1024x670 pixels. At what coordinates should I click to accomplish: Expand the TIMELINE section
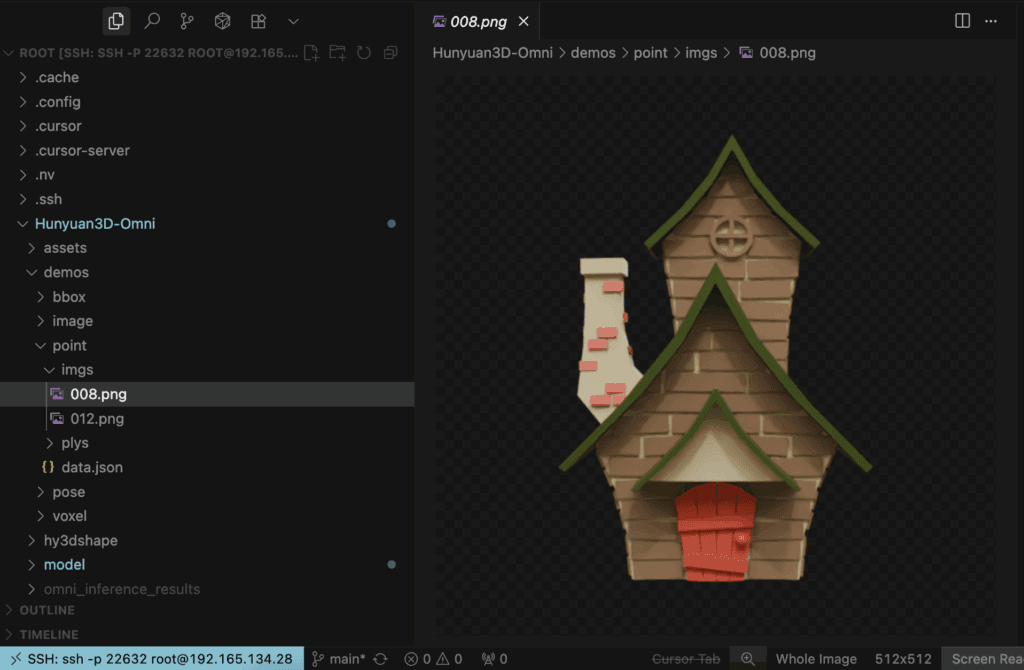(49, 634)
